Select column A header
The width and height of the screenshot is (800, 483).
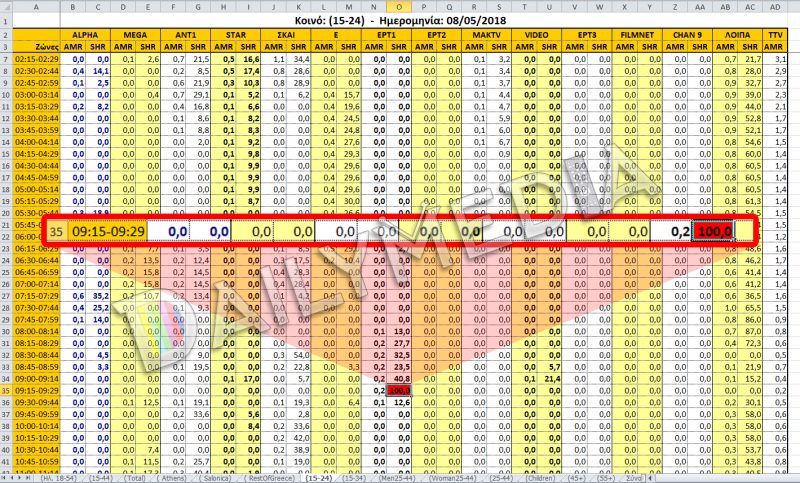[36, 7]
